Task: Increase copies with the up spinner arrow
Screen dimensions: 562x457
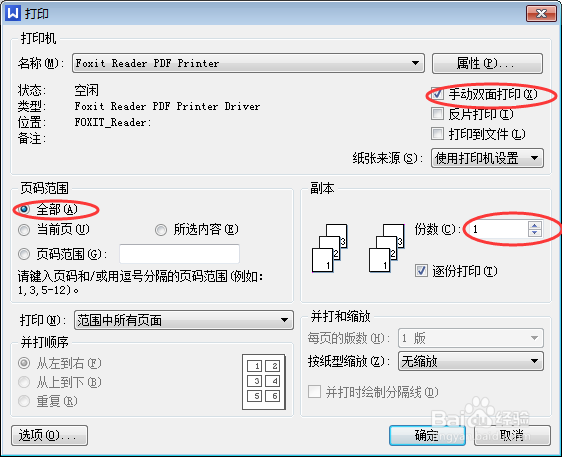Action: click(x=534, y=225)
